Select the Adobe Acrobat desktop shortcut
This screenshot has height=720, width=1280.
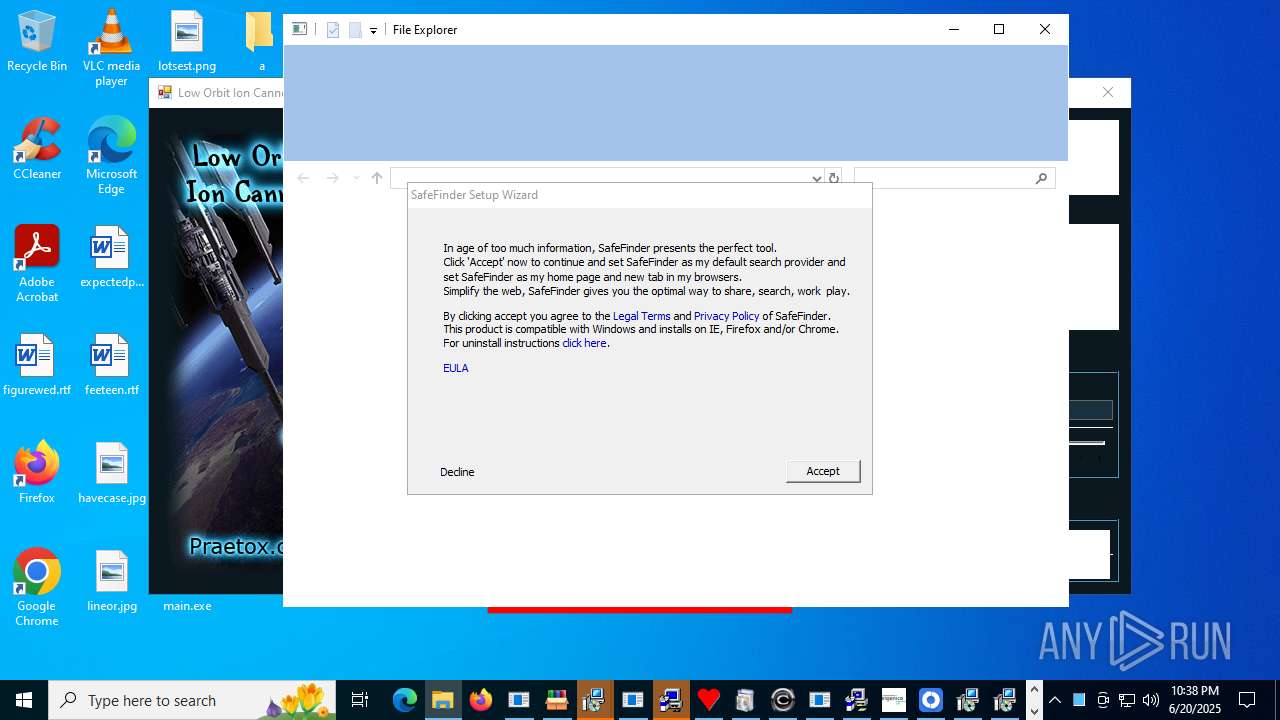point(37,264)
